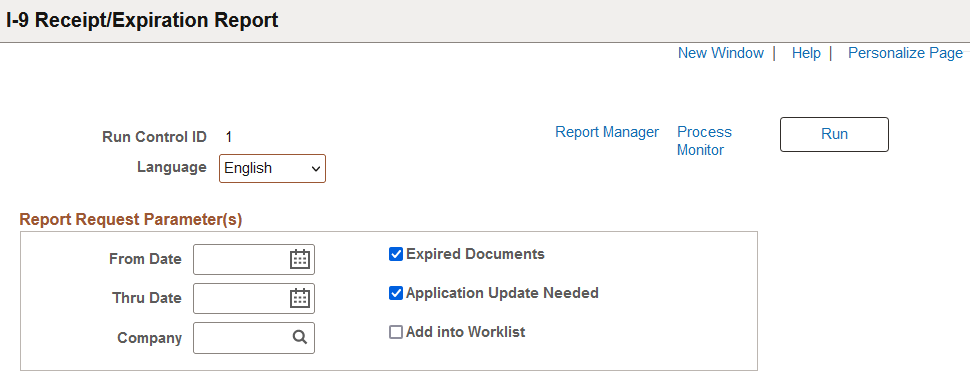Click the Personalize Page link
This screenshot has height=387, width=970.
pos(905,53)
